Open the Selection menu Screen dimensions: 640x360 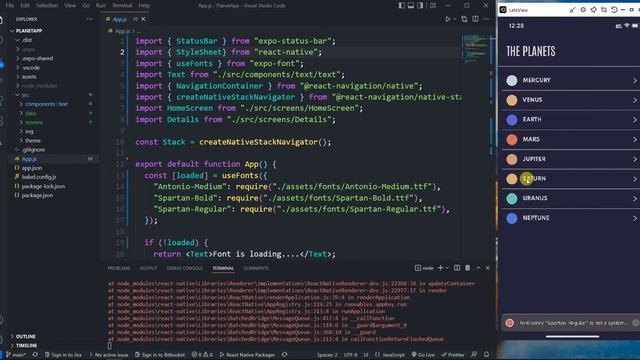47,6
